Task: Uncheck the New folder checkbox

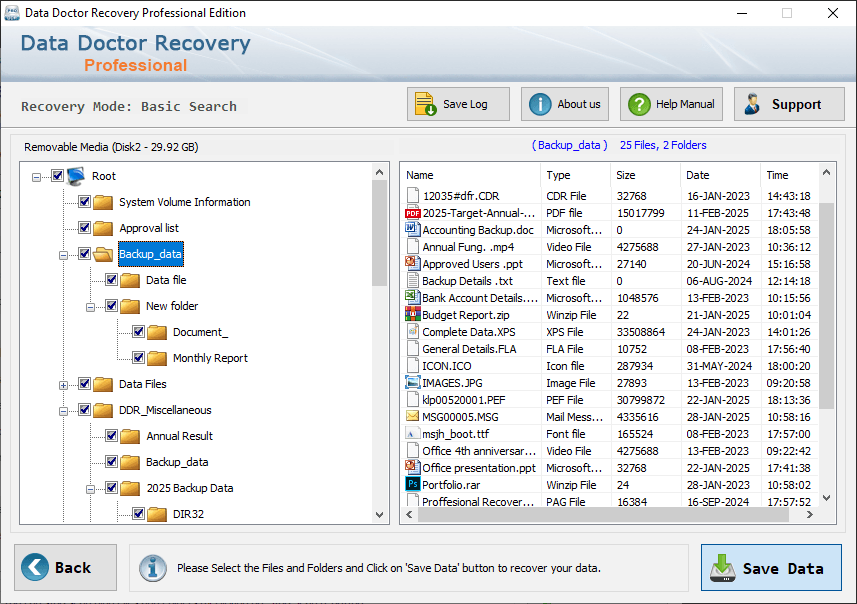Action: (111, 306)
